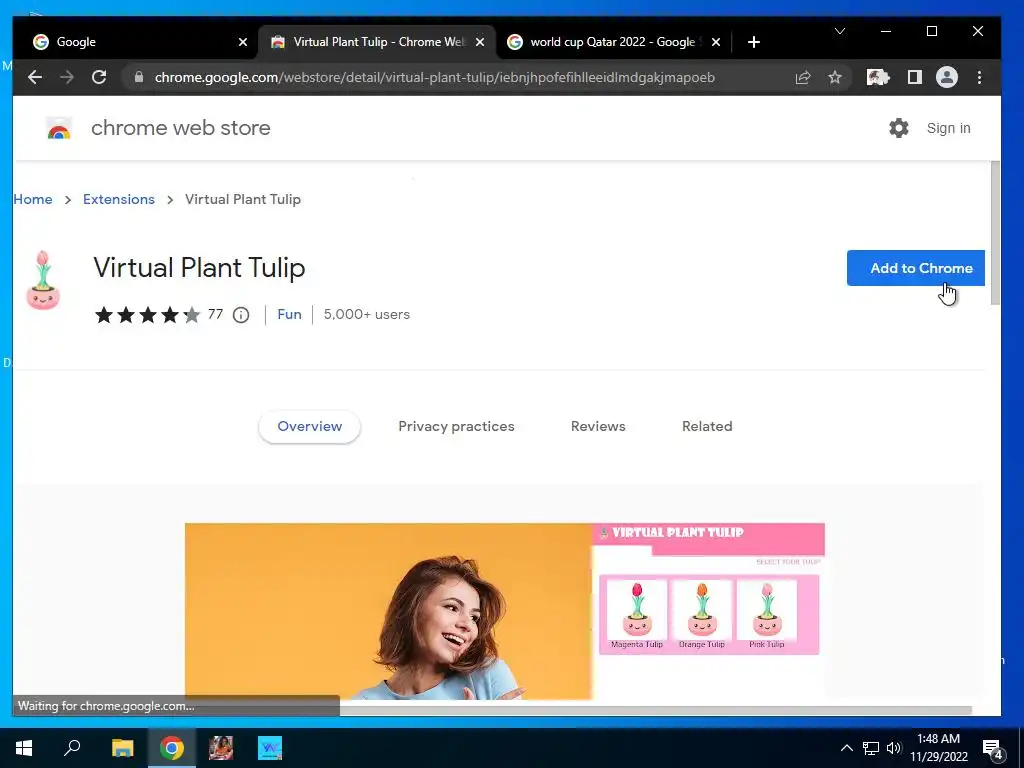Click the padlock site info icon
The image size is (1024, 768).
pyautogui.click(x=138, y=77)
